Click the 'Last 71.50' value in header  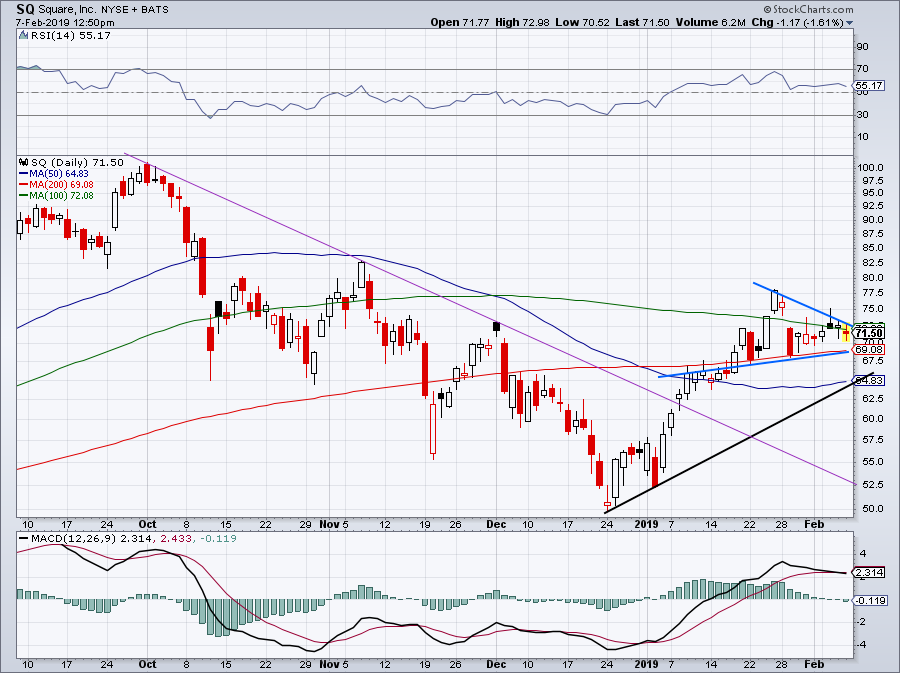(642, 22)
